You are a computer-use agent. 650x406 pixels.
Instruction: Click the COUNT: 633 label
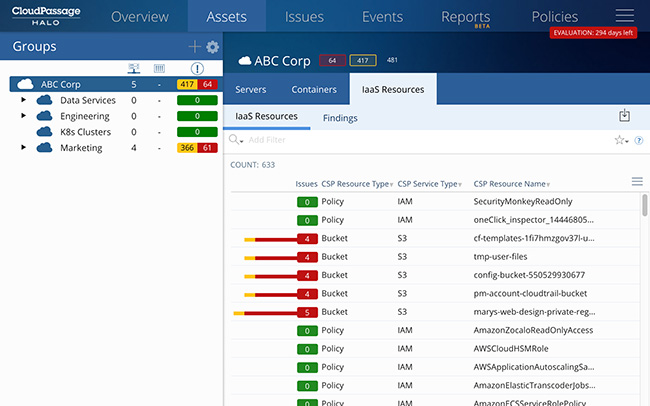click(252, 165)
